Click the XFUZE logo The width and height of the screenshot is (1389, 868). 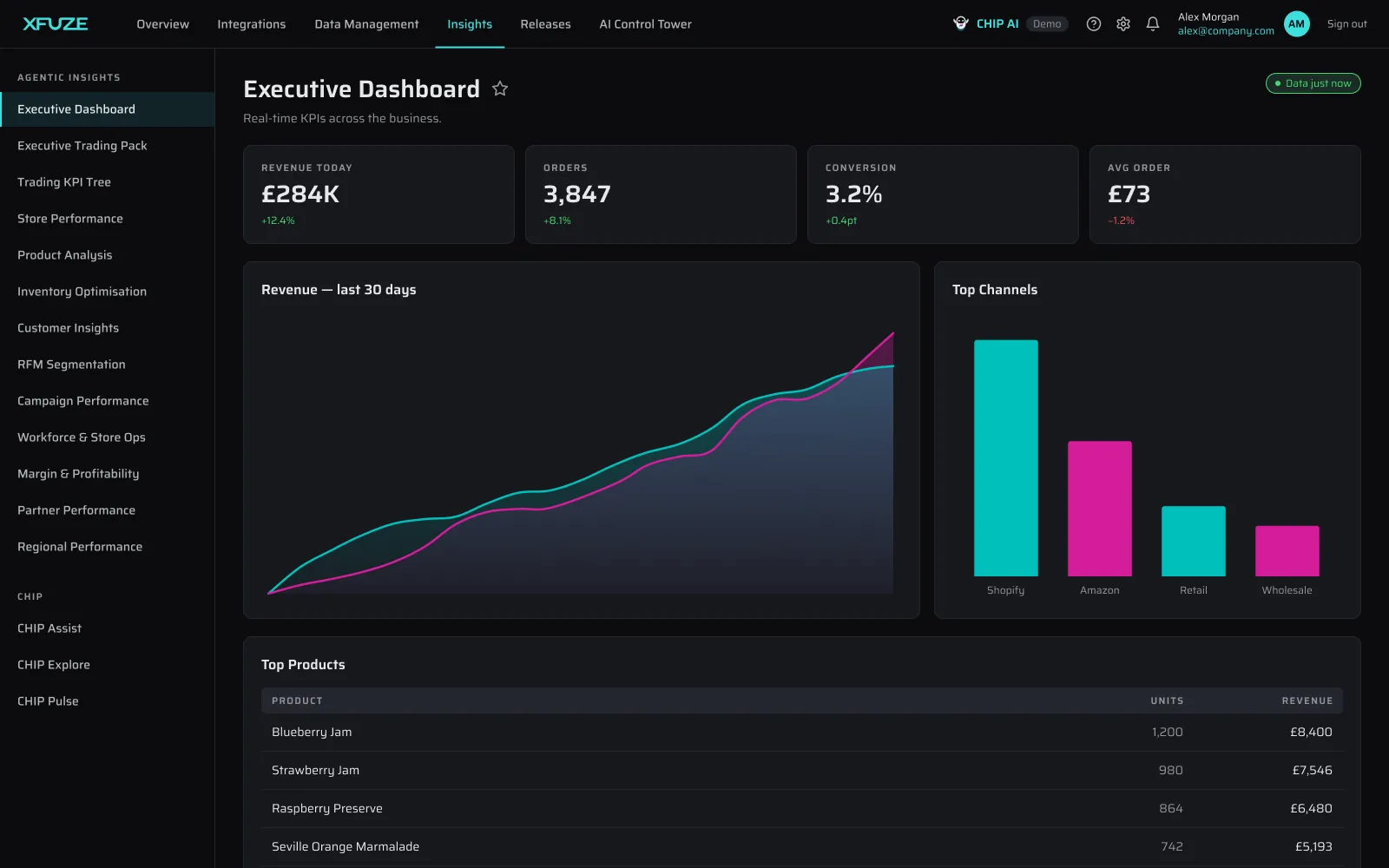[x=55, y=24]
